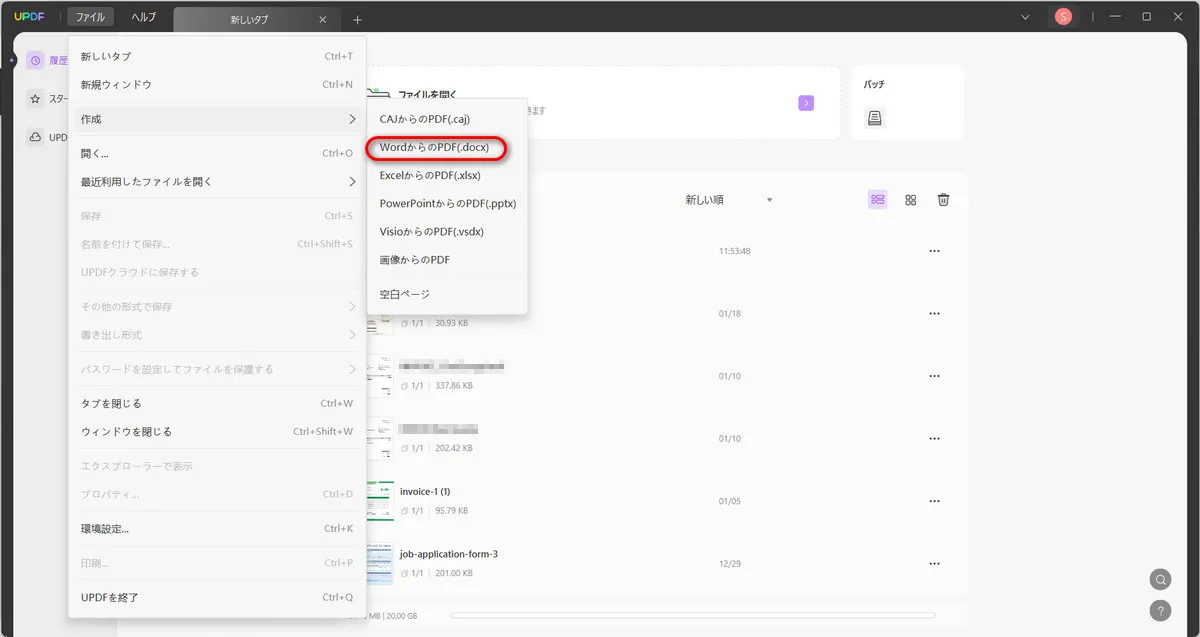Click the 337.86 KB file thumbnail
The width and height of the screenshot is (1200, 637).
380,376
